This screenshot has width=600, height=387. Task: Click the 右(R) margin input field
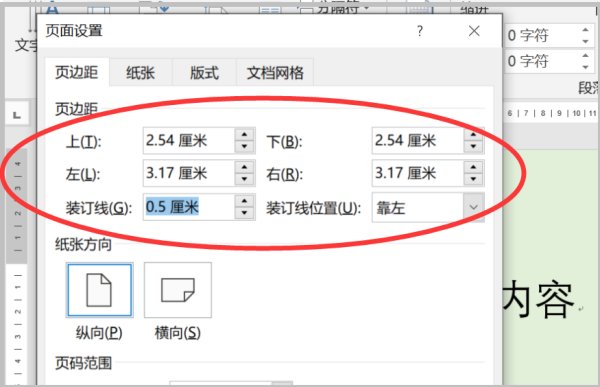coord(417,173)
